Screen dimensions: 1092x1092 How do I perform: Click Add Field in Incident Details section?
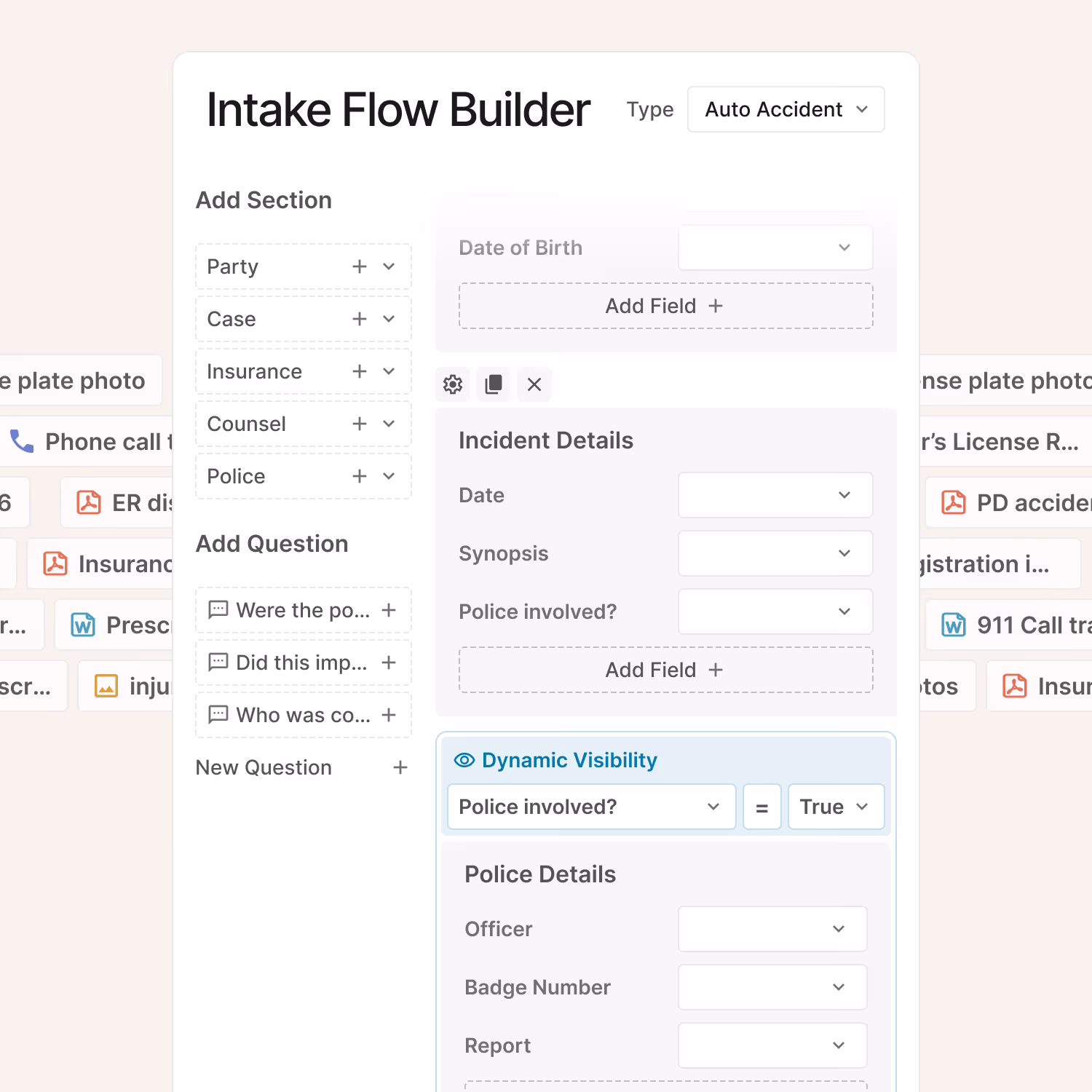(x=666, y=670)
